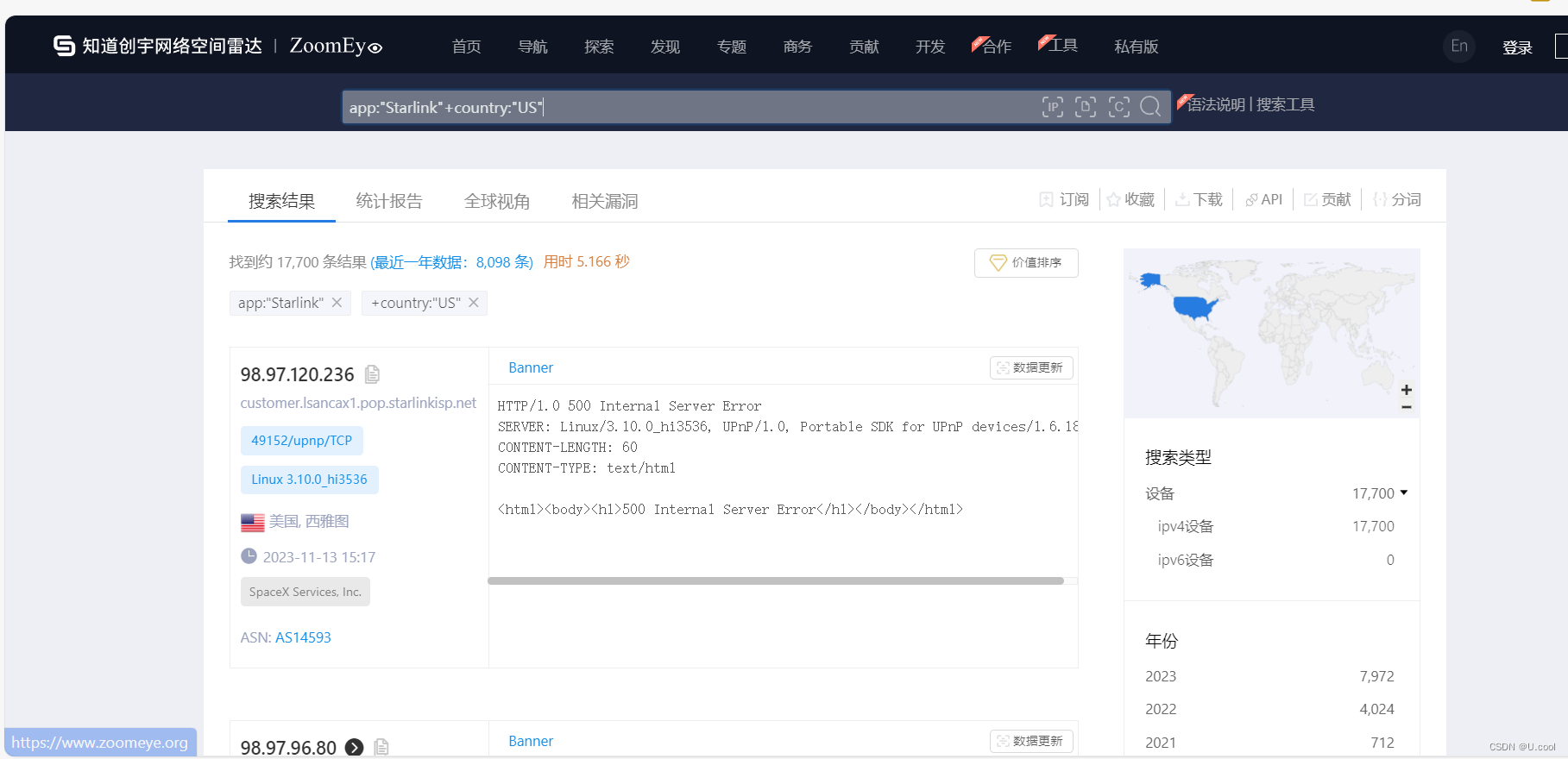Click the icon-search bracket icon in search bar
The width and height of the screenshot is (1568, 759).
(1118, 107)
